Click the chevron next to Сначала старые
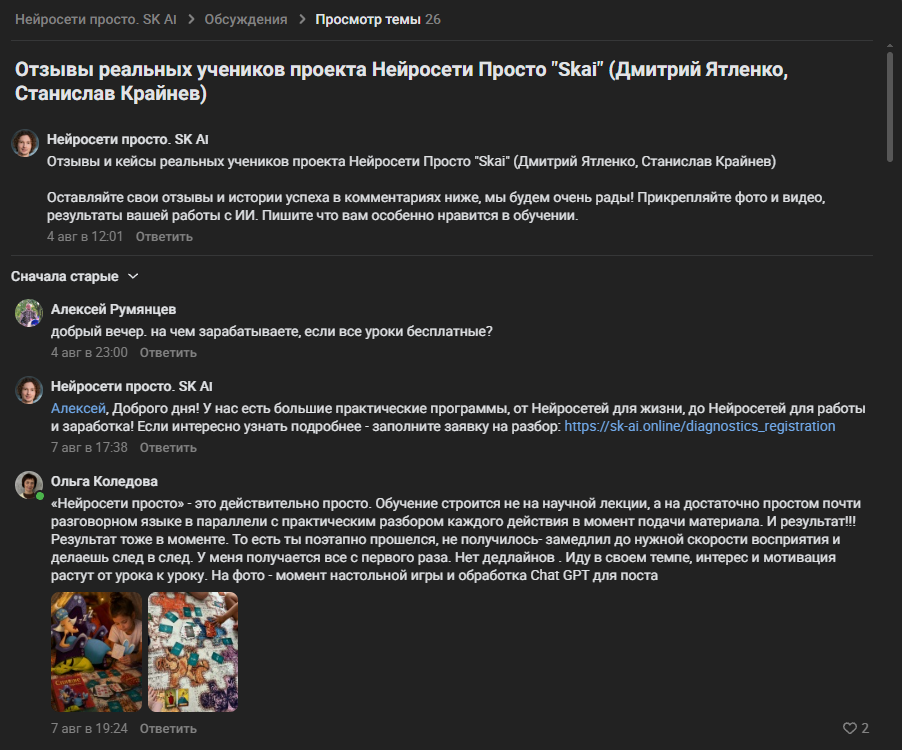 (133, 277)
